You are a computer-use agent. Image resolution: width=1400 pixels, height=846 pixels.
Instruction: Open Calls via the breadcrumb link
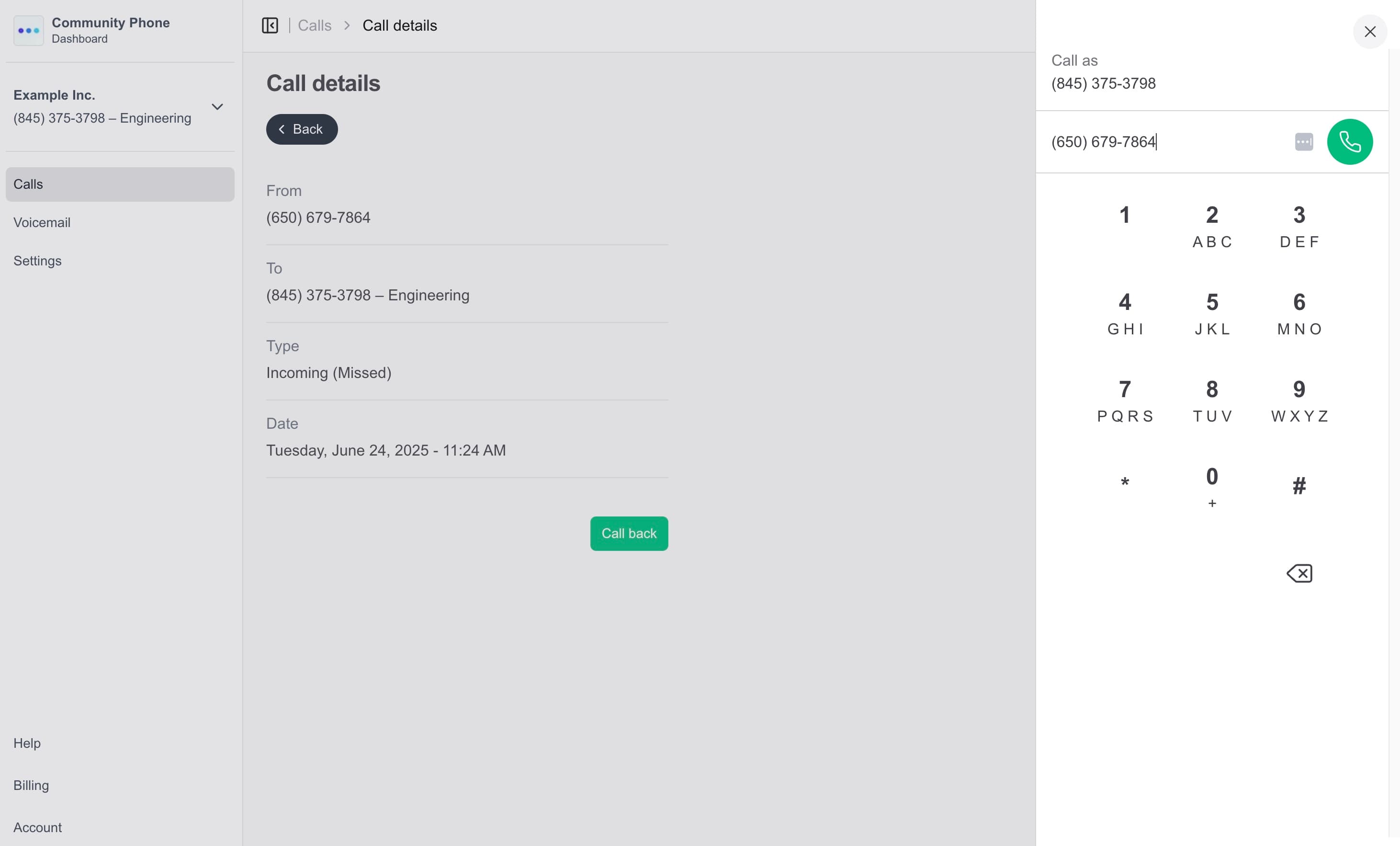[x=314, y=25]
